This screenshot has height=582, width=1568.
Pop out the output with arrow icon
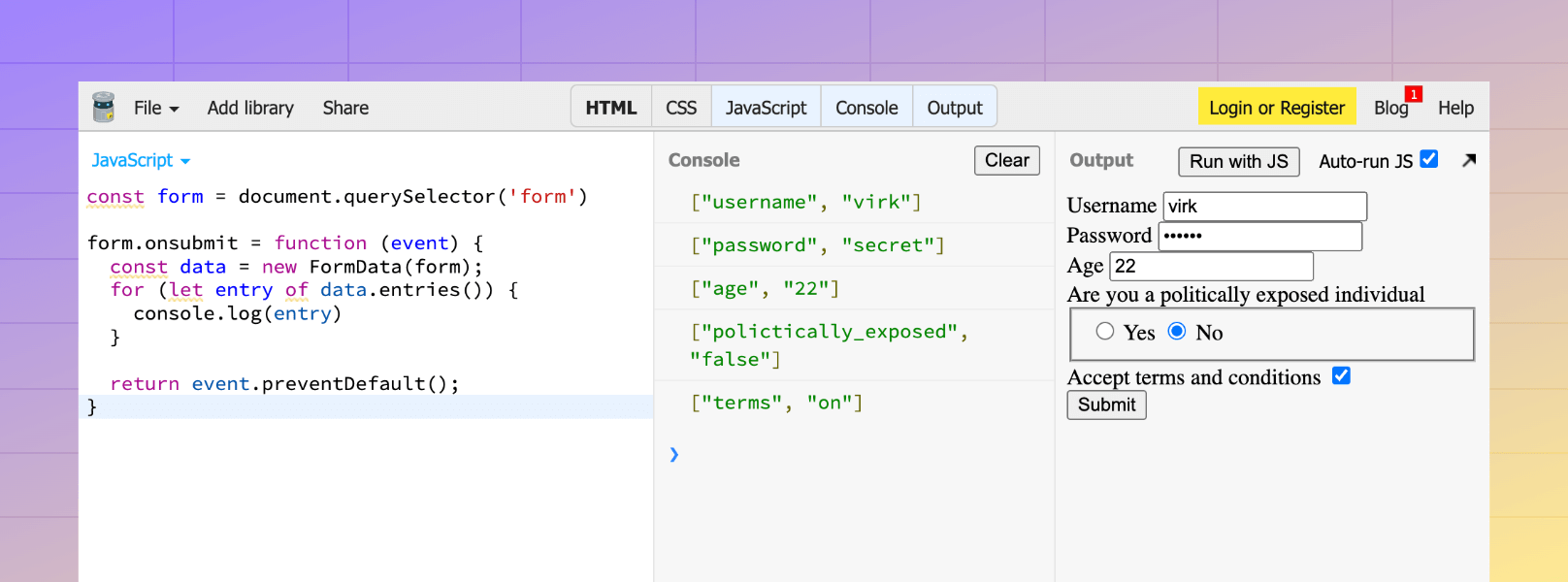tap(1468, 161)
